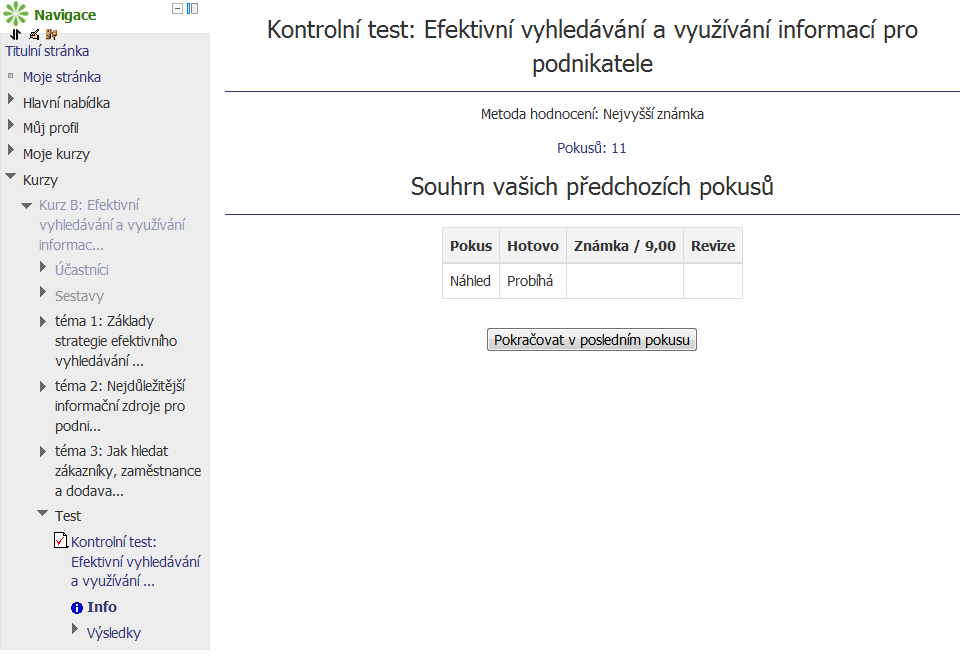This screenshot has width=964, height=658.
Task: Select Výsledky in the navigation tree
Action: click(114, 633)
